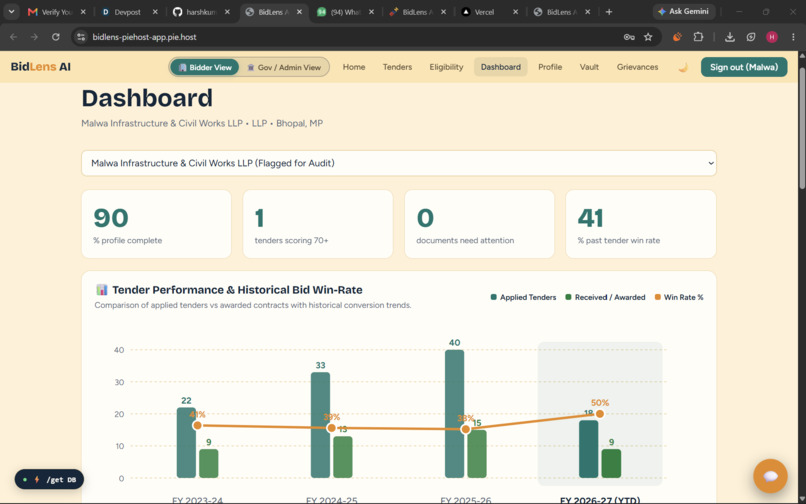Toggle Applied Tenders legend item

pyautogui.click(x=523, y=297)
